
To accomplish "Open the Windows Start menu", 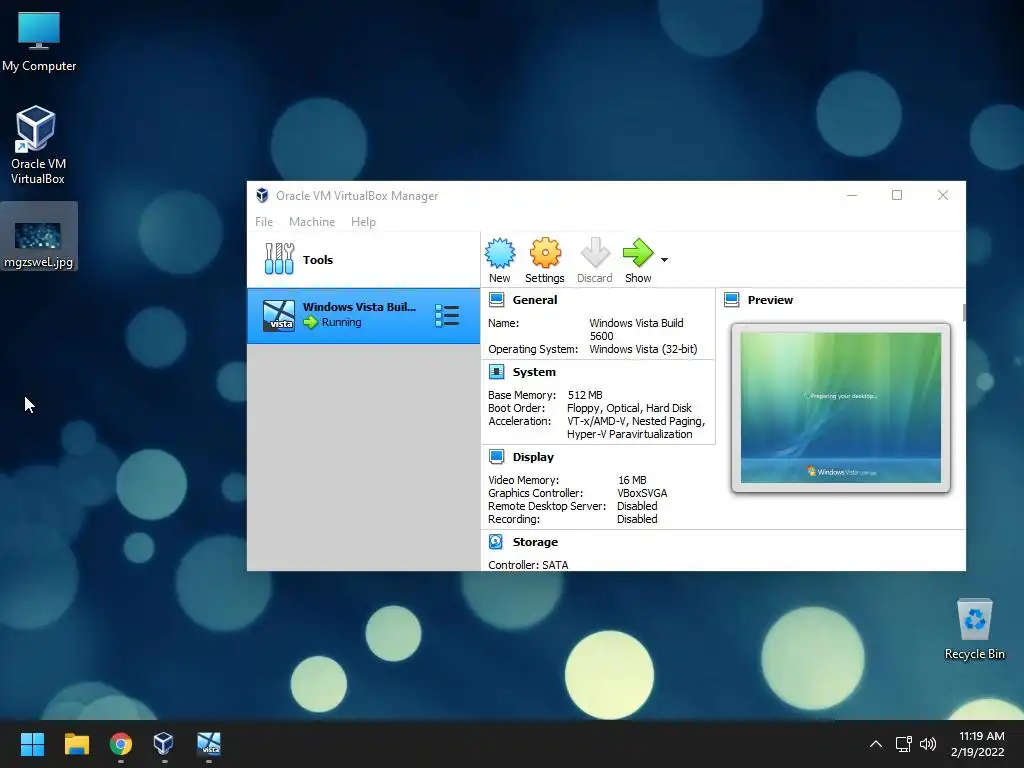I will tap(32, 744).
